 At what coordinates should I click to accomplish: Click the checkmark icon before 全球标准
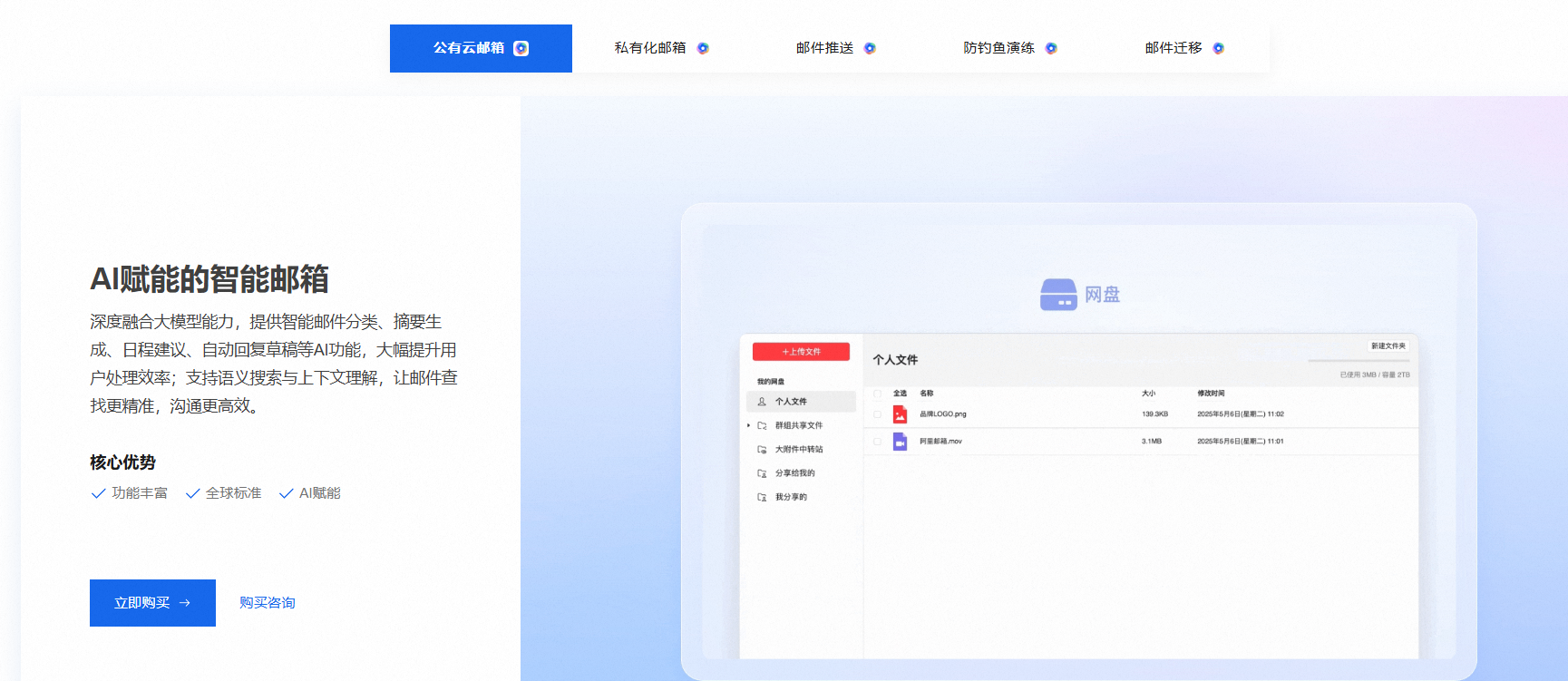192,493
